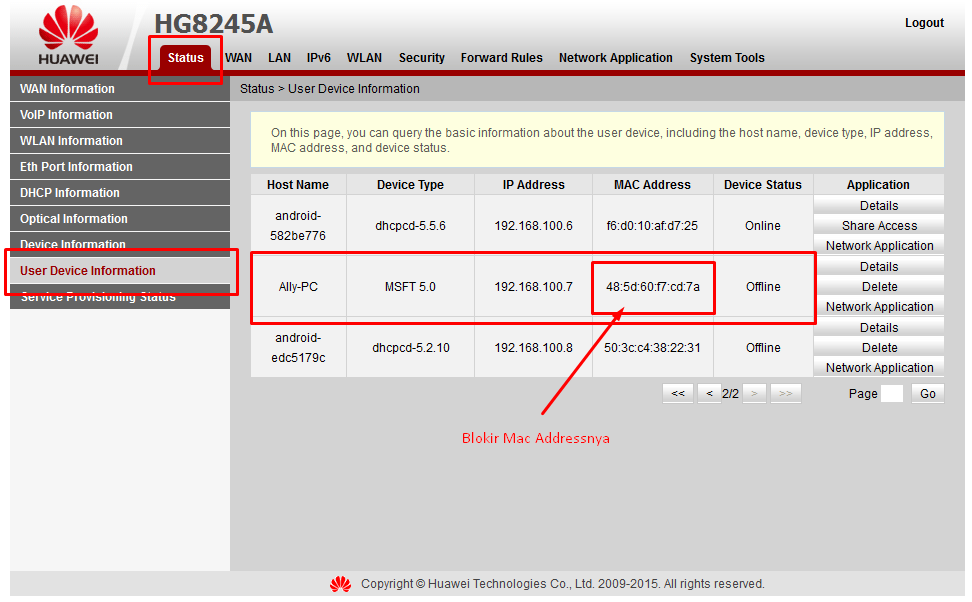972x602 pixels.
Task: Open Service Provisioning Status page
Action: (120, 297)
